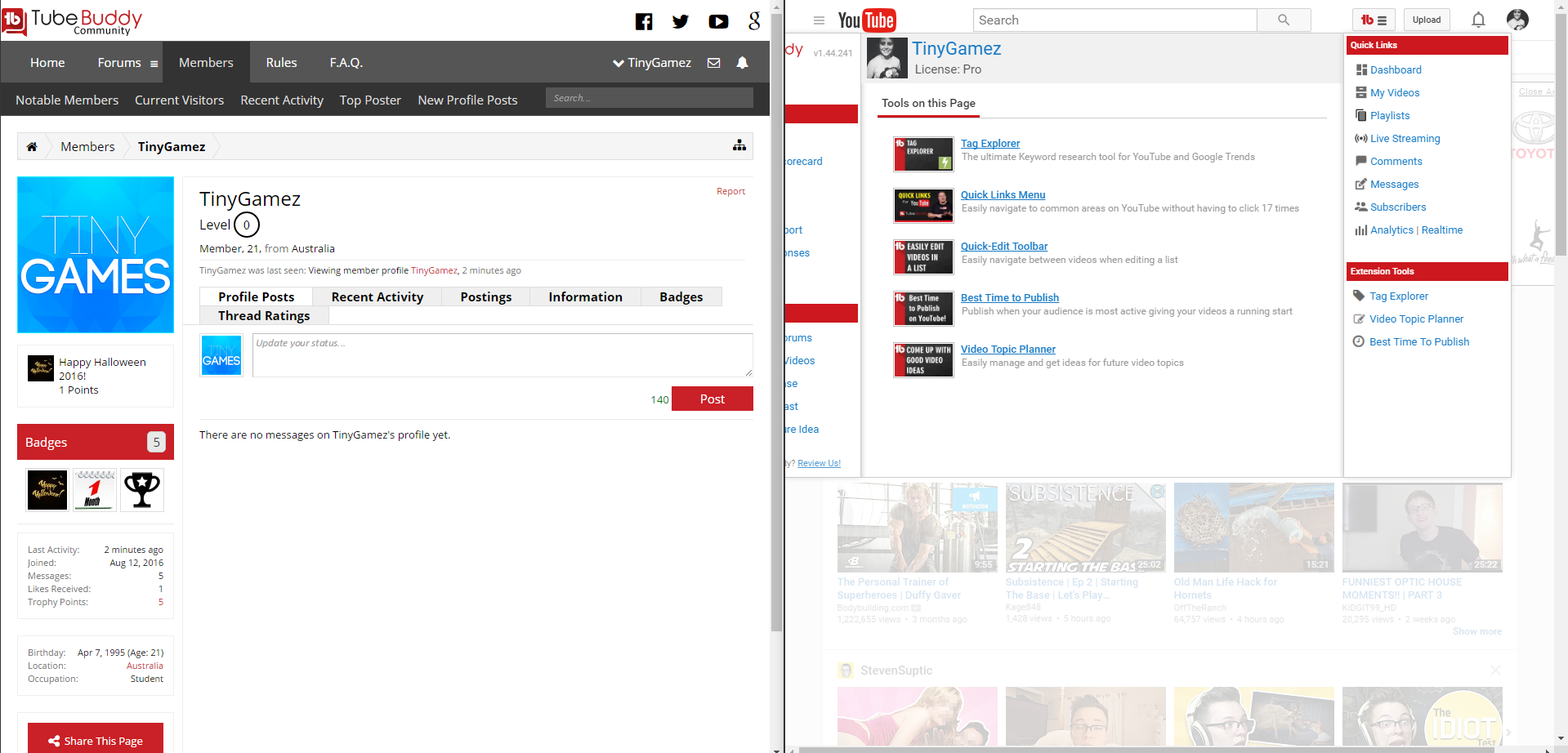Open Realtime analytics link
This screenshot has height=753, width=1568.
pos(1442,230)
